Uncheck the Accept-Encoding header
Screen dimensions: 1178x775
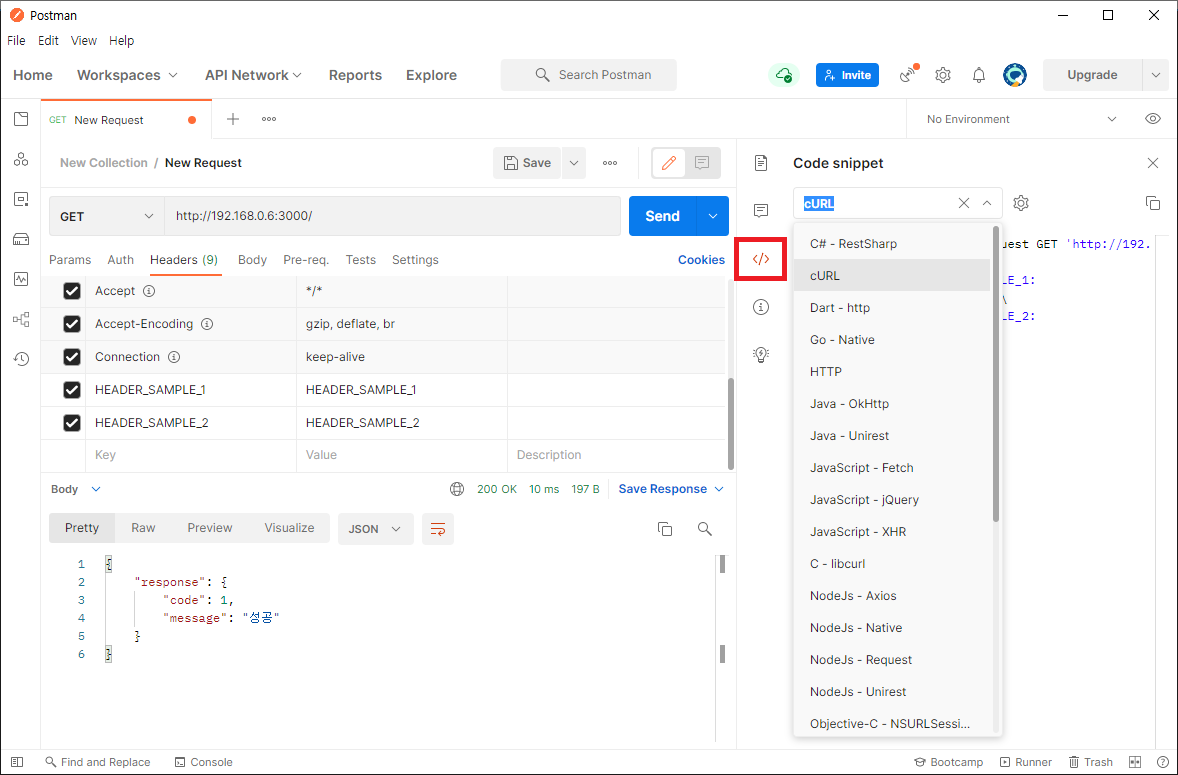click(72, 324)
